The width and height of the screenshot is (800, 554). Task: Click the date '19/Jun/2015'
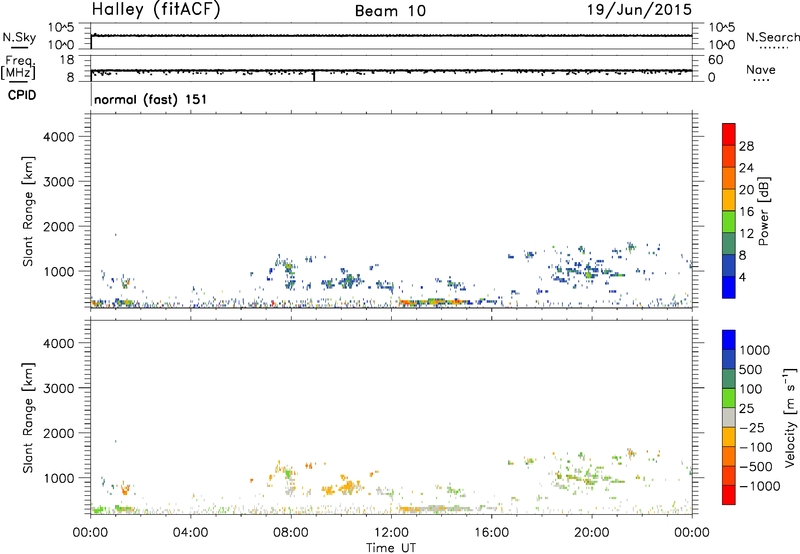click(x=639, y=10)
